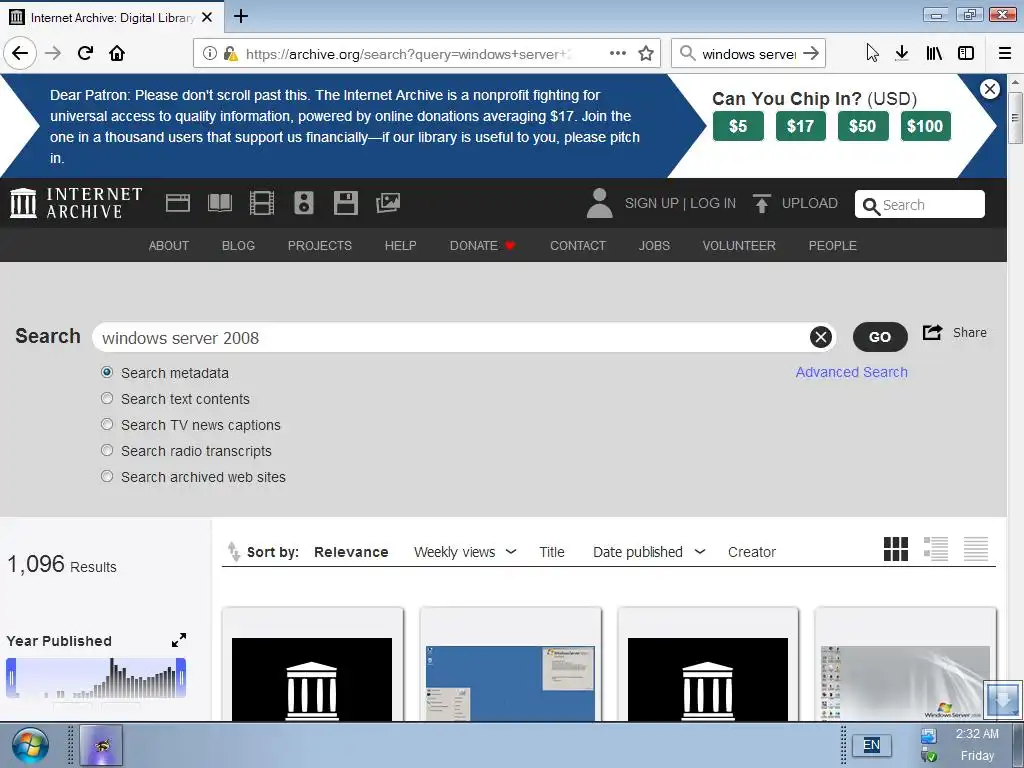Show site information icon

[210, 54]
